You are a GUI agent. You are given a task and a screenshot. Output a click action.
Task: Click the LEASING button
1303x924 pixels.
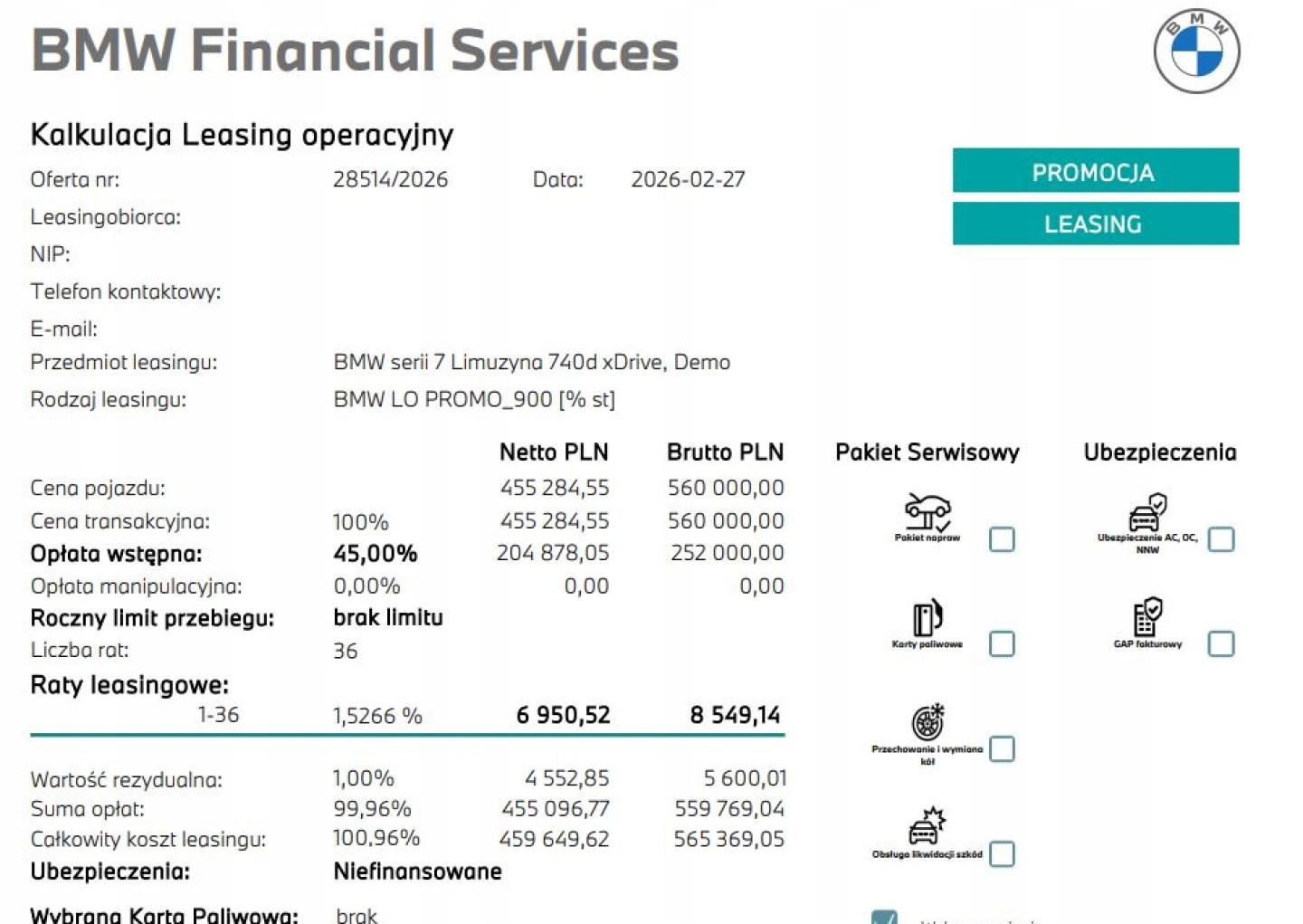click(x=1095, y=224)
